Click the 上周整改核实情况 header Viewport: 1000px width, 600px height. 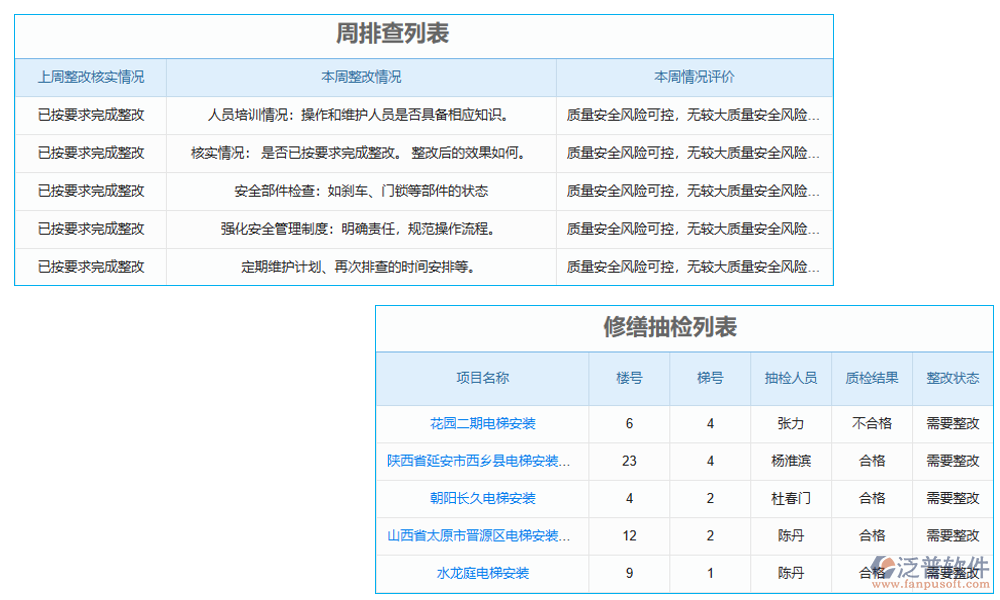[90, 76]
